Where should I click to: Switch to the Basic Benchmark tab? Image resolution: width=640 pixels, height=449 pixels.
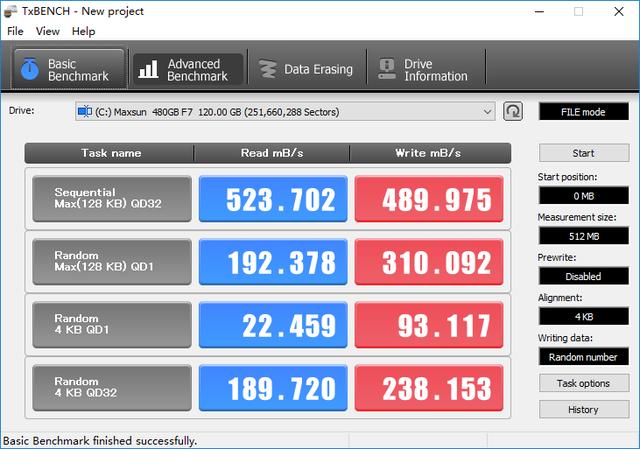[x=68, y=69]
